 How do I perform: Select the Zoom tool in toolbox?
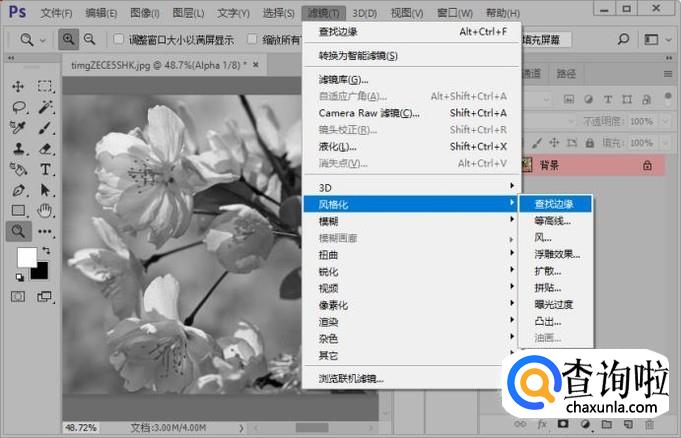tap(18, 231)
